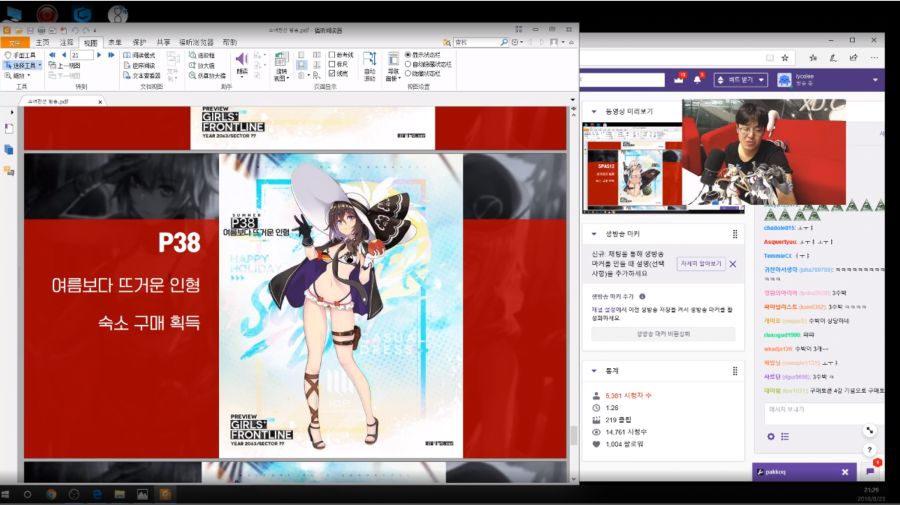Viewport: 900px width, 505px height.
Task: Open whispers chat bubble icon
Action: pos(871,471)
